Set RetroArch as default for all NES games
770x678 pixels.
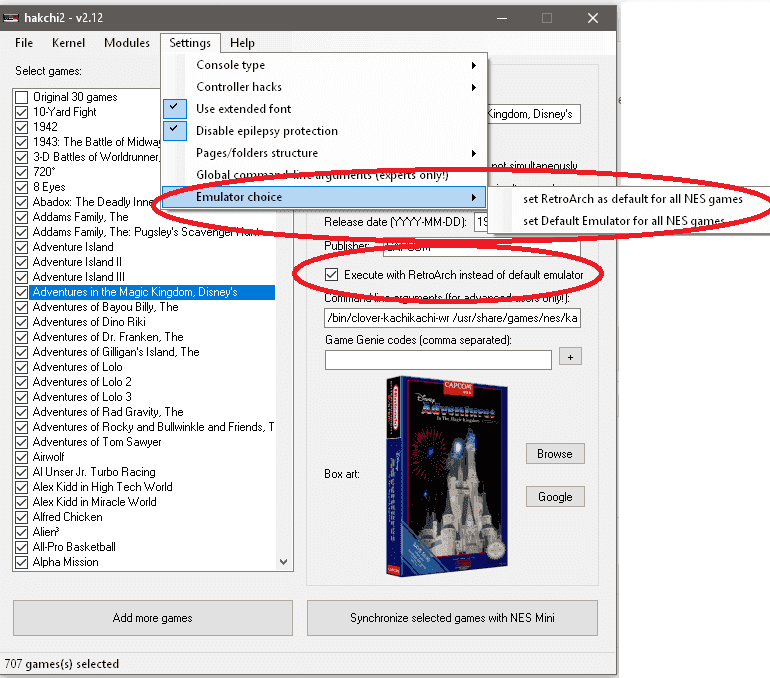coord(632,199)
